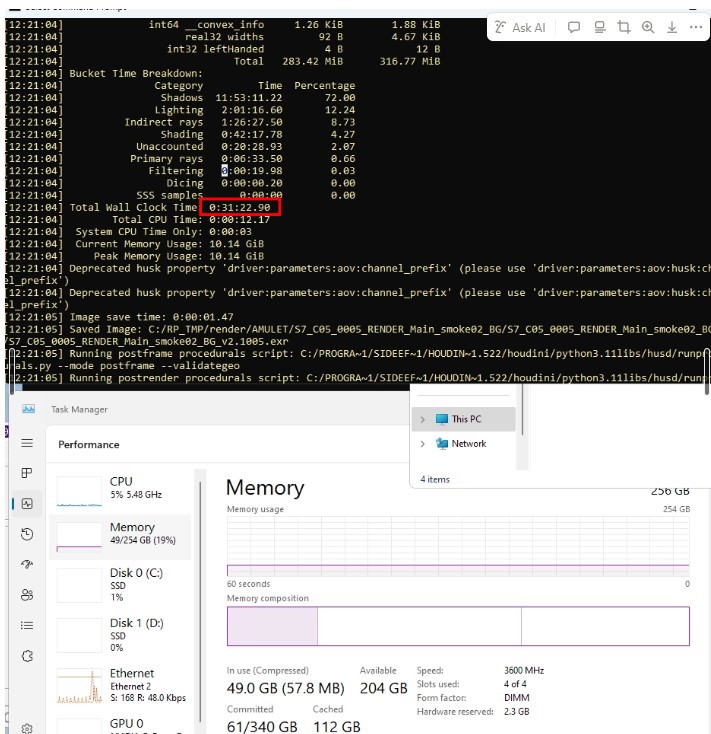This screenshot has height=734, width=711.
Task: Select the Performance page icon in sidebar
Action: pos(27,504)
